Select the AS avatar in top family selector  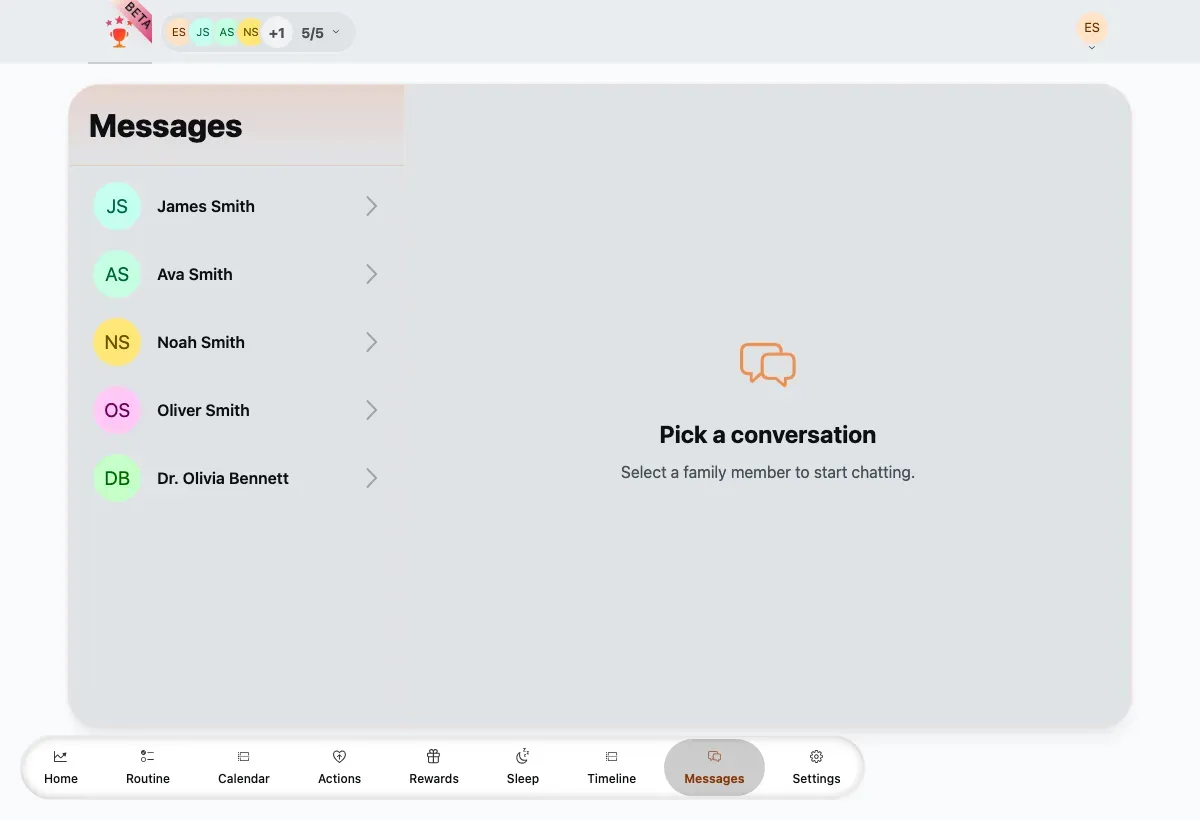226,32
